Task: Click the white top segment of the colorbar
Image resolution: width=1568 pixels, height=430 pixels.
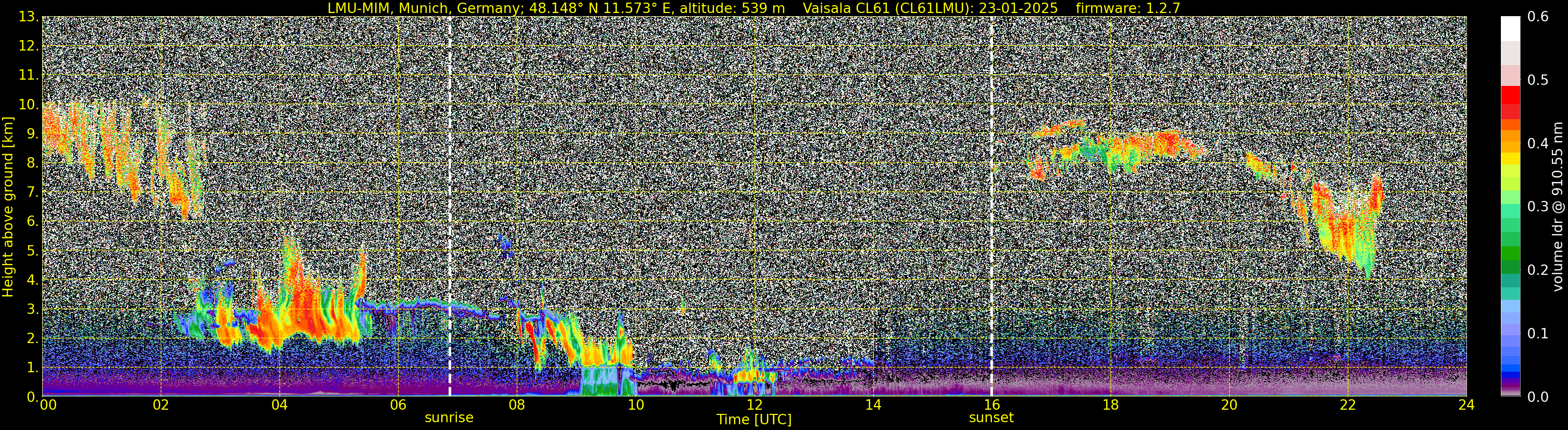Action: (x=1510, y=29)
